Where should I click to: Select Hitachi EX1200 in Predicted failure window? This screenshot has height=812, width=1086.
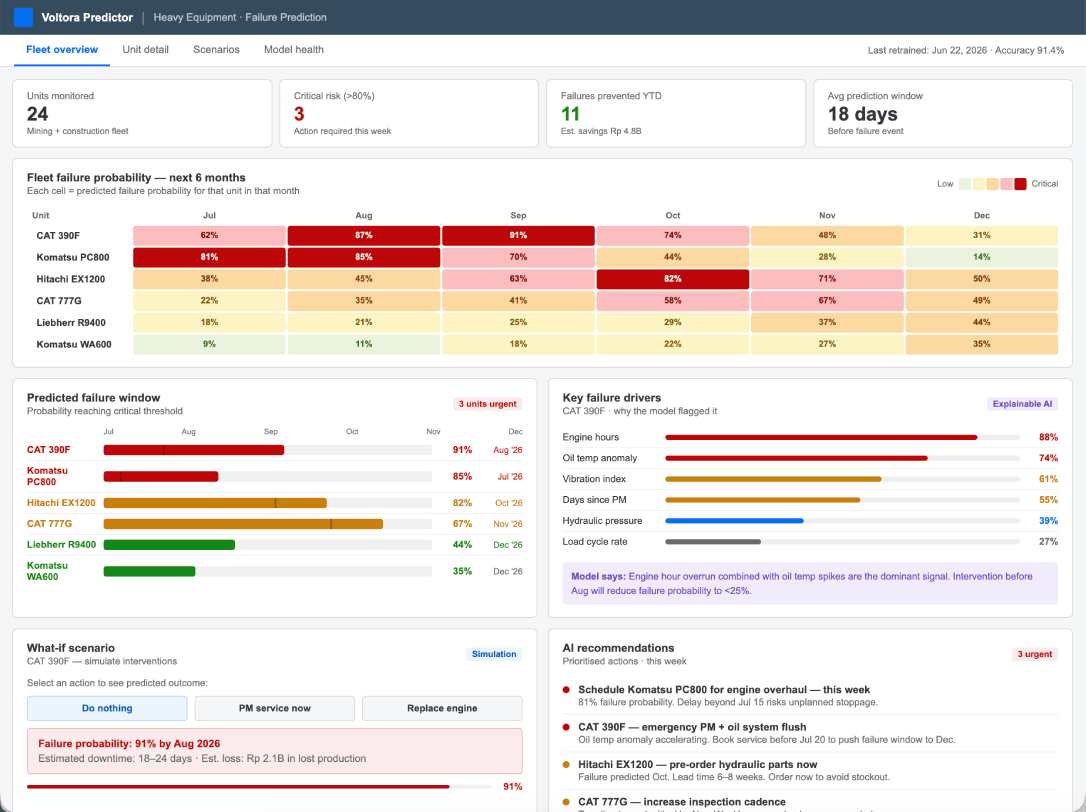coord(61,503)
